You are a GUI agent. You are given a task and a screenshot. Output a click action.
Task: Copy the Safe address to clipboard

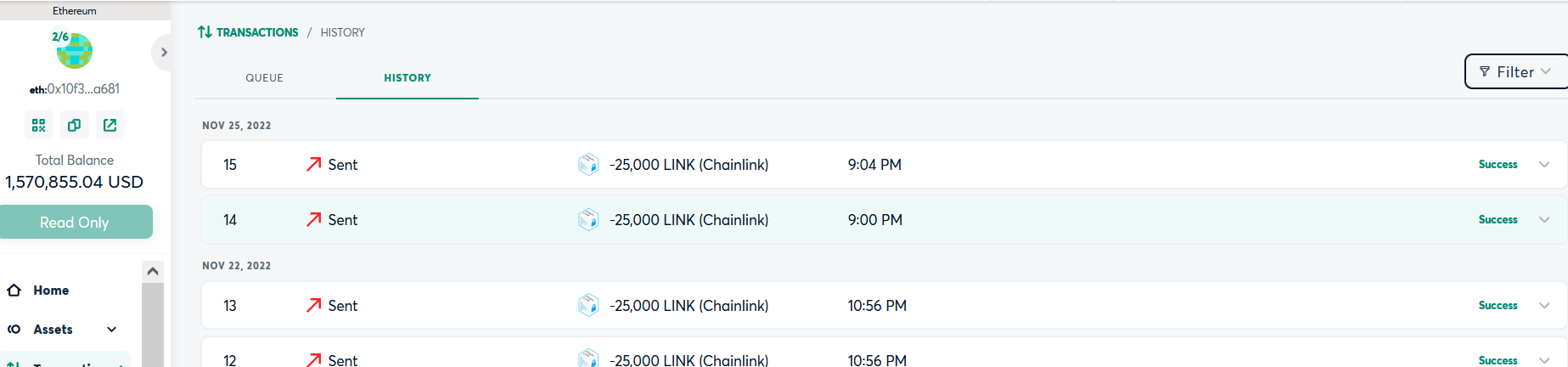point(74,125)
